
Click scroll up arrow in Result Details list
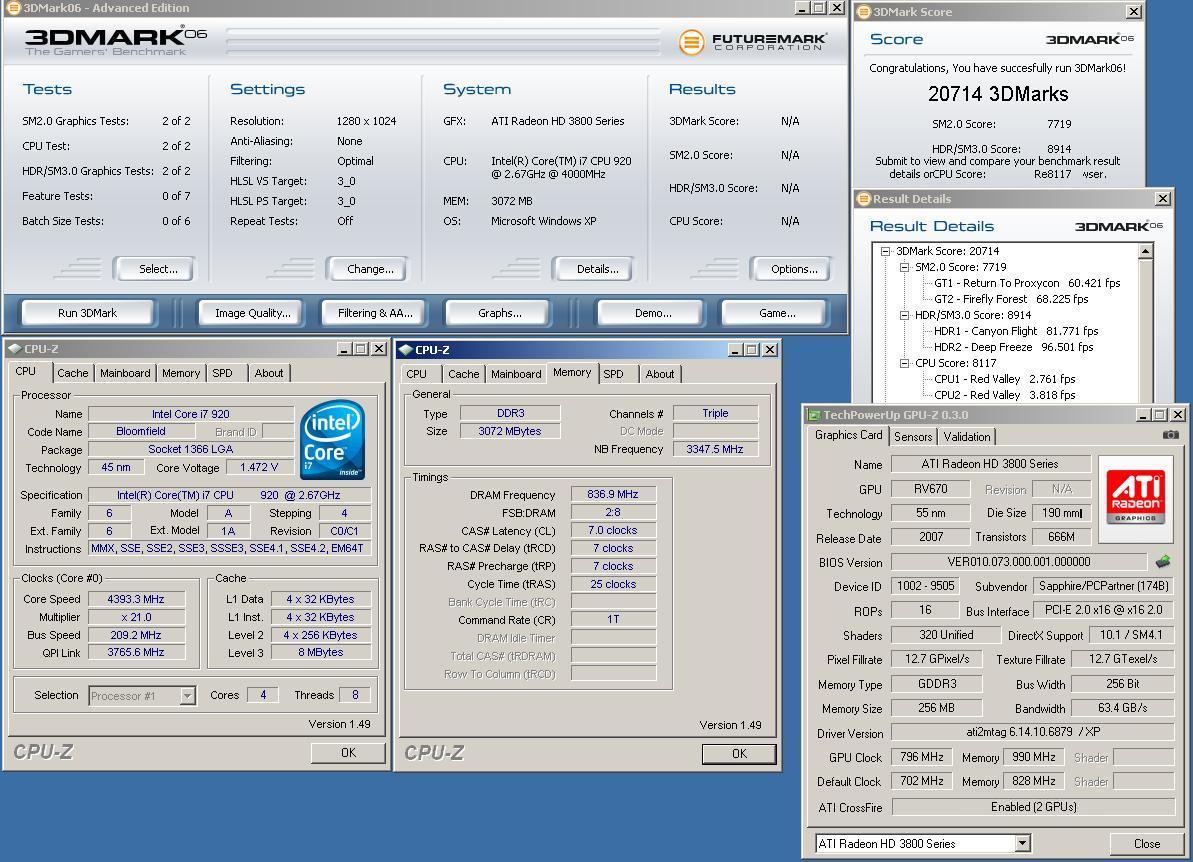pos(1146,251)
